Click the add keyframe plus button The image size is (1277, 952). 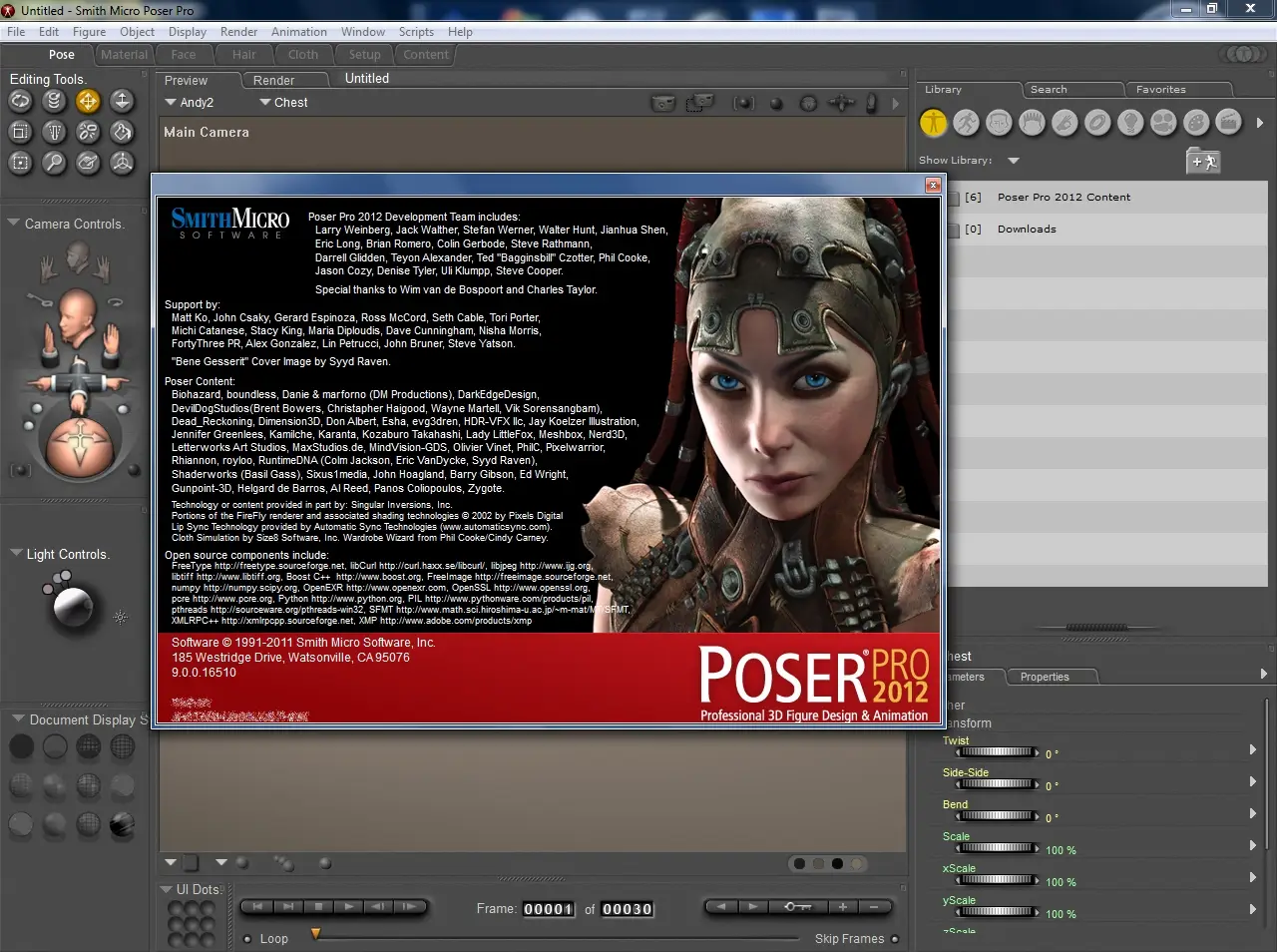843,907
